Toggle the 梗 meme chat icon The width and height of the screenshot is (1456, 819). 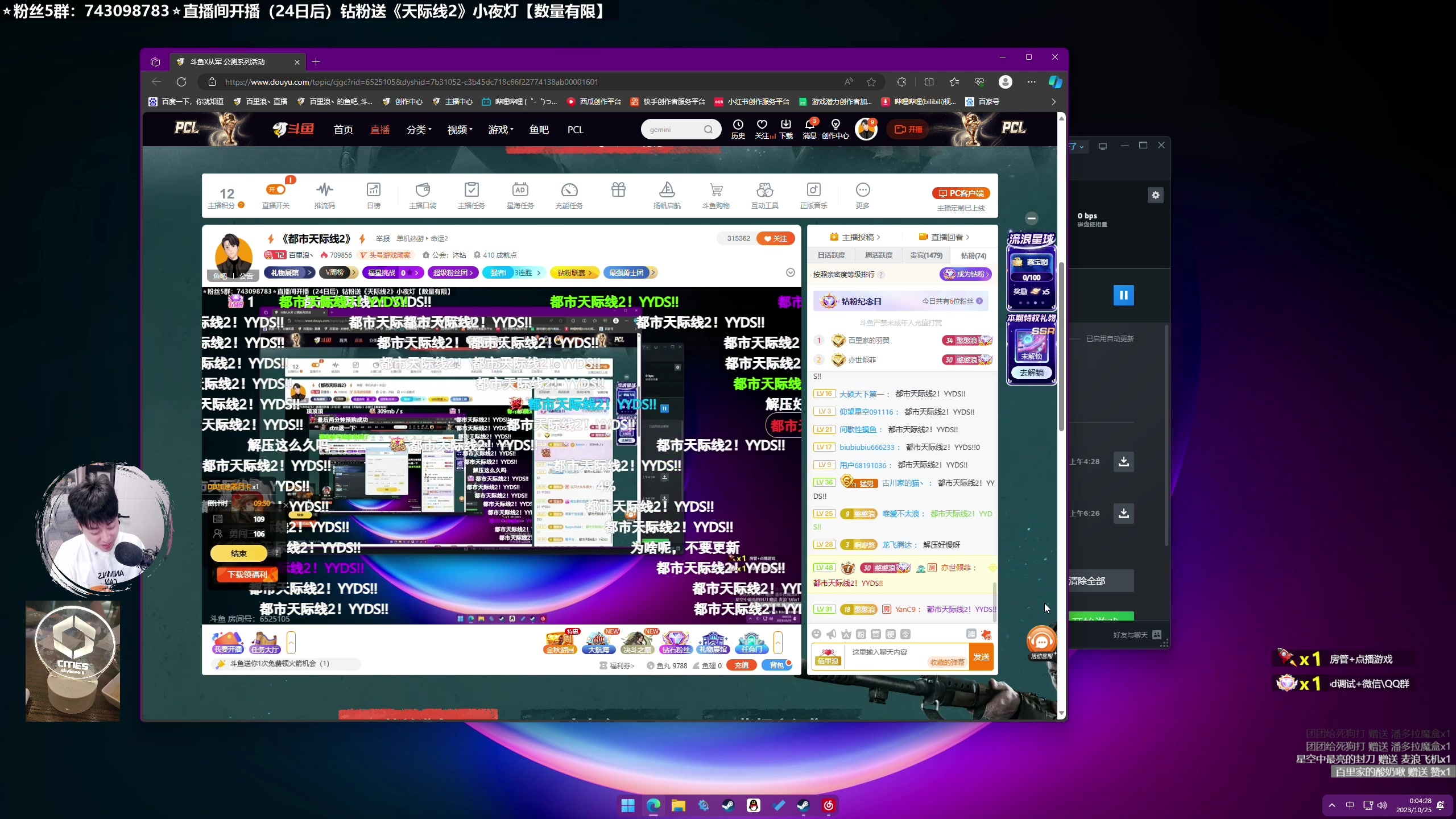(891, 634)
